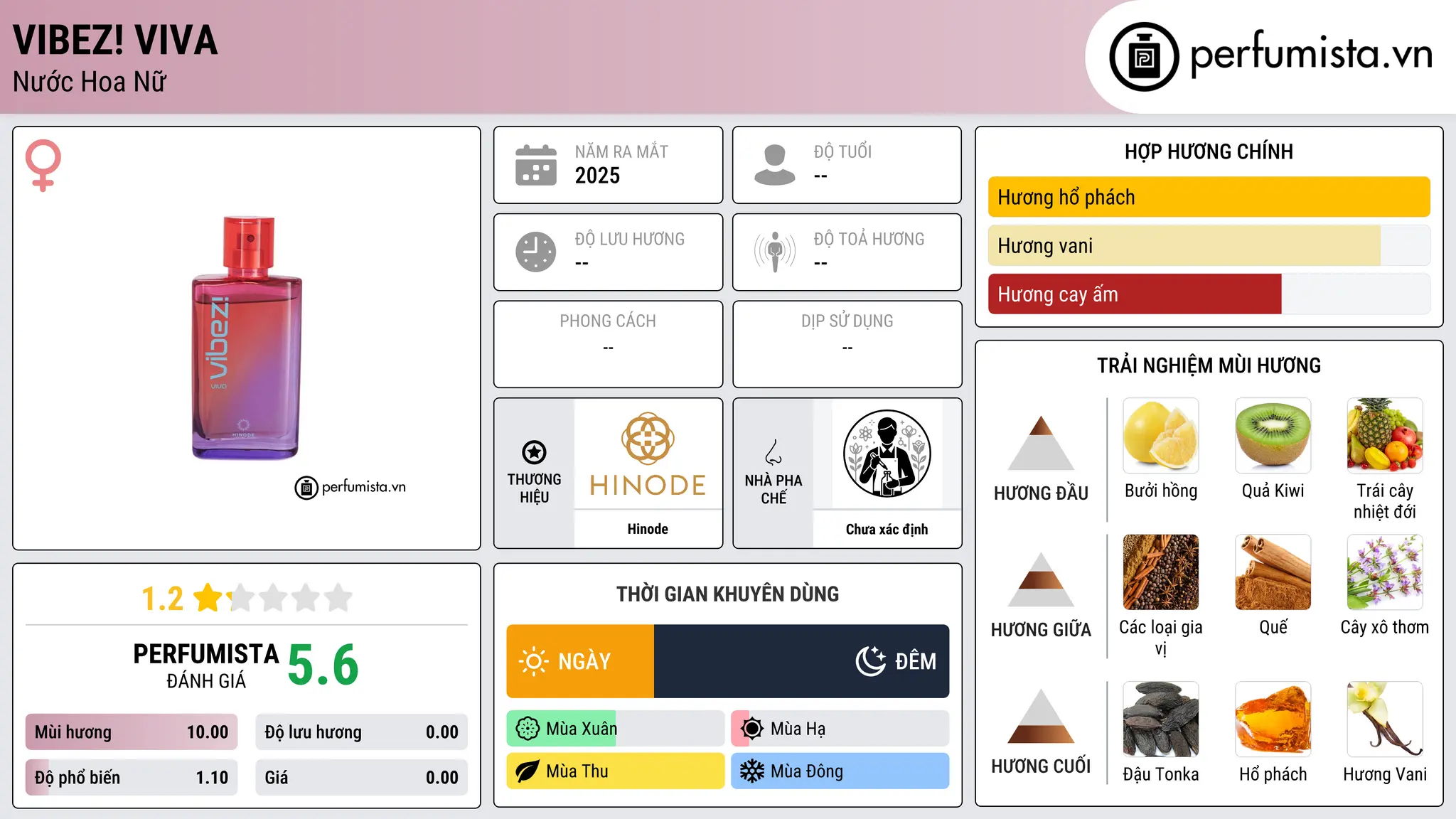Click the Dịp sử dụng card
Image resolution: width=1456 pixels, height=819 pixels.
[847, 344]
